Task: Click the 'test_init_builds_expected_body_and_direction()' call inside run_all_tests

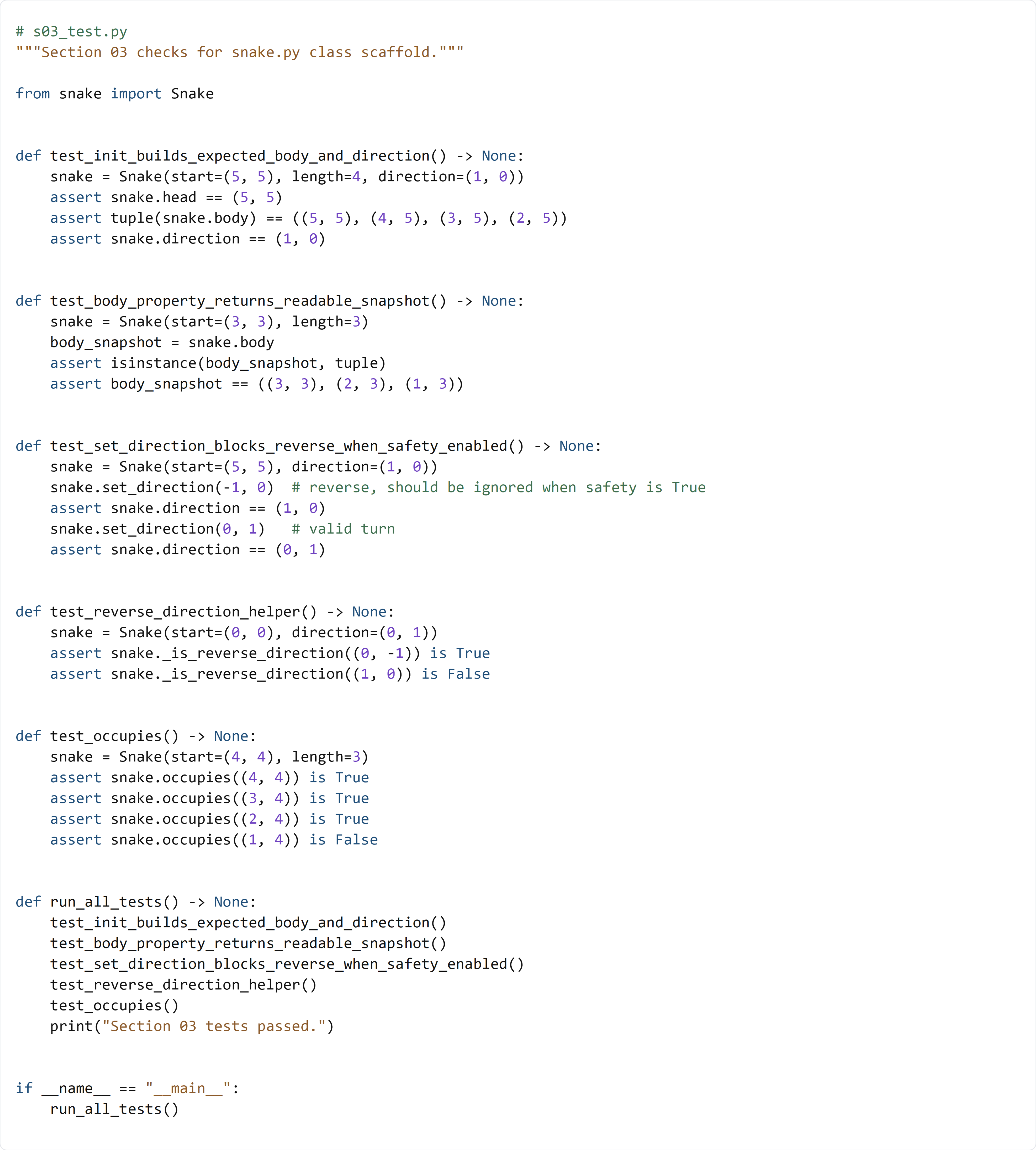Action: click(x=248, y=922)
